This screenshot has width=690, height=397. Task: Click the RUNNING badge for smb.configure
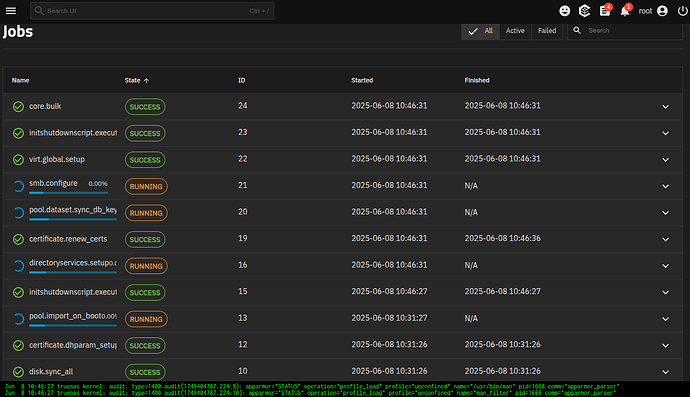146,187
